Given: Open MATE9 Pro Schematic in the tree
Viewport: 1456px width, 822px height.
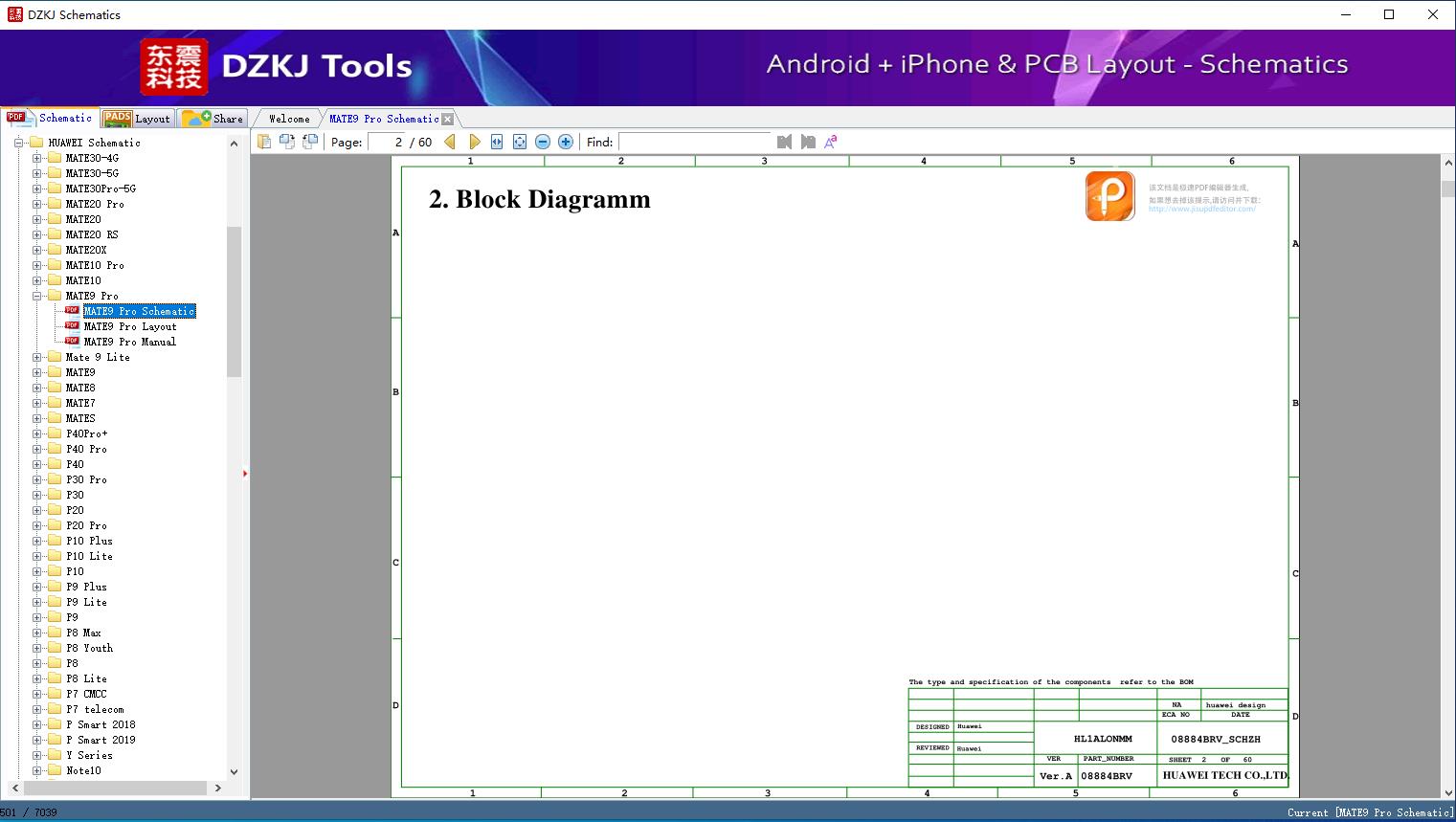Looking at the screenshot, I should (x=140, y=311).
